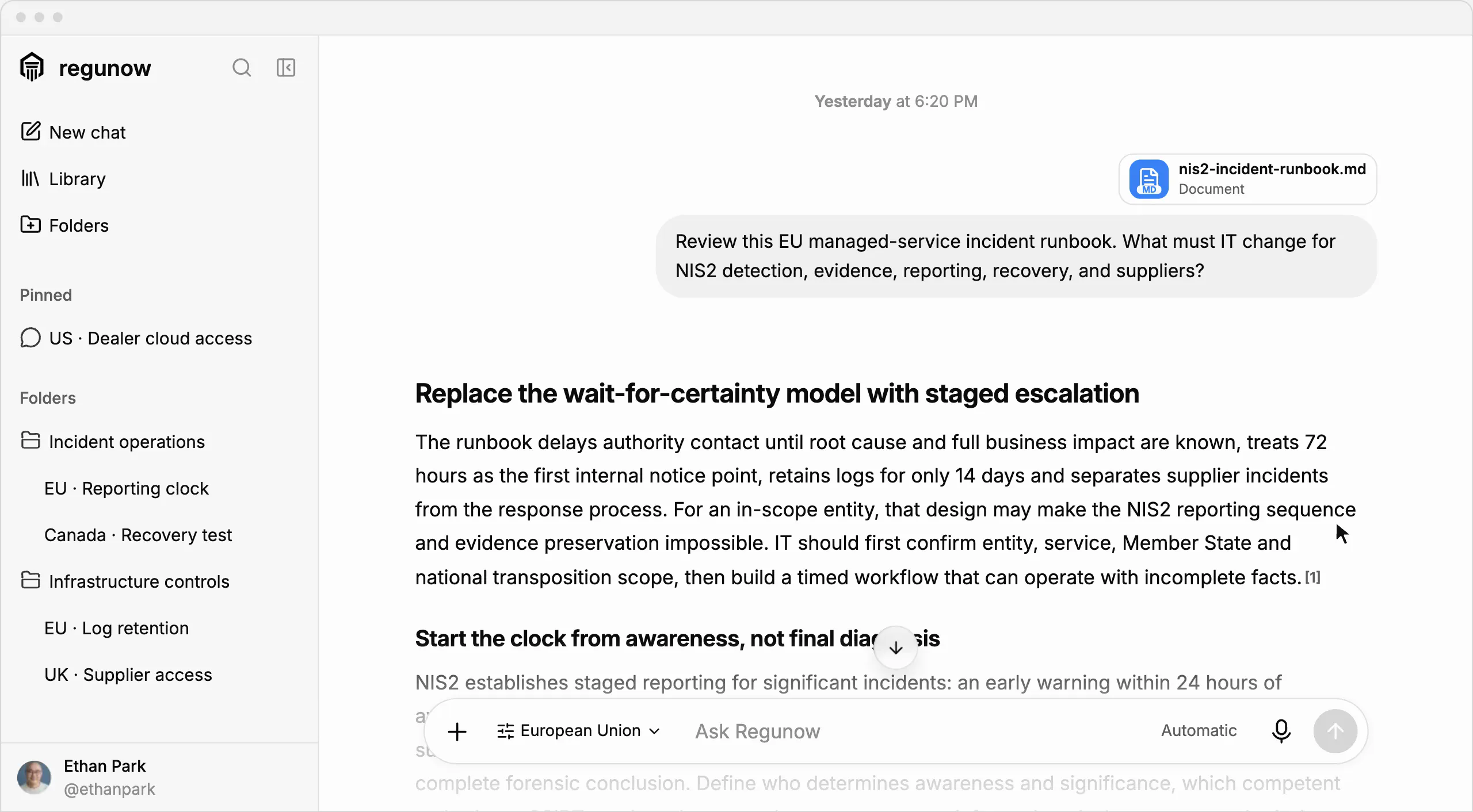Start a New chat
This screenshot has width=1473, height=812.
[x=73, y=132]
